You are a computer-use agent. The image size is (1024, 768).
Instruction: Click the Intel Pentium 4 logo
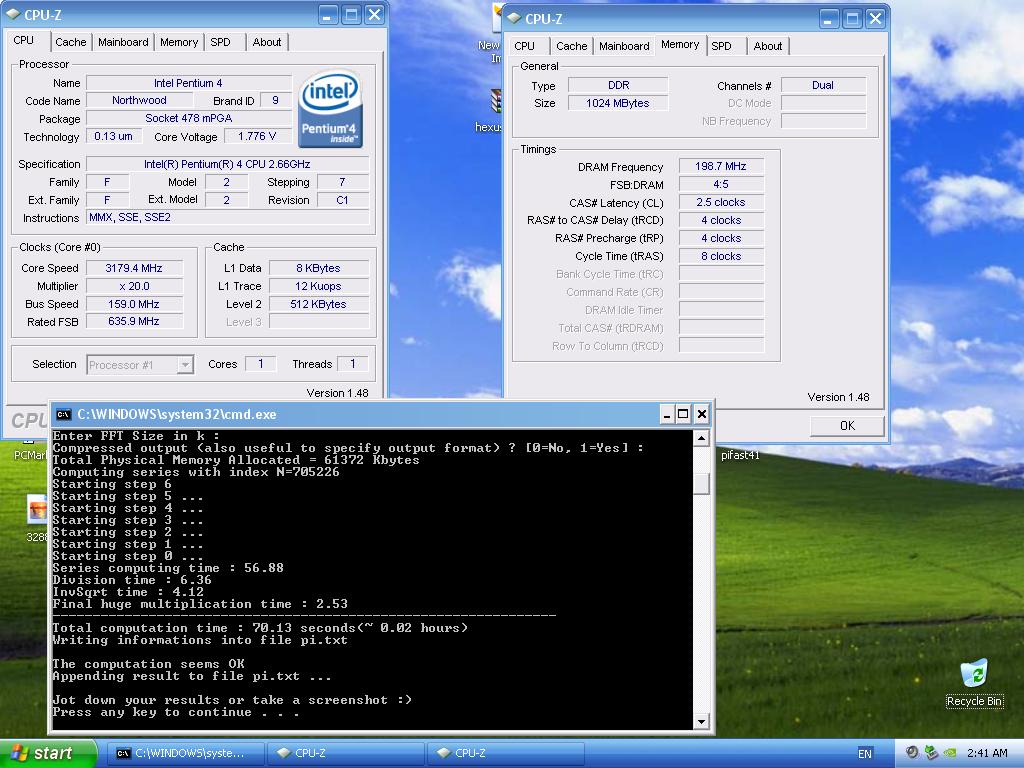click(x=330, y=108)
